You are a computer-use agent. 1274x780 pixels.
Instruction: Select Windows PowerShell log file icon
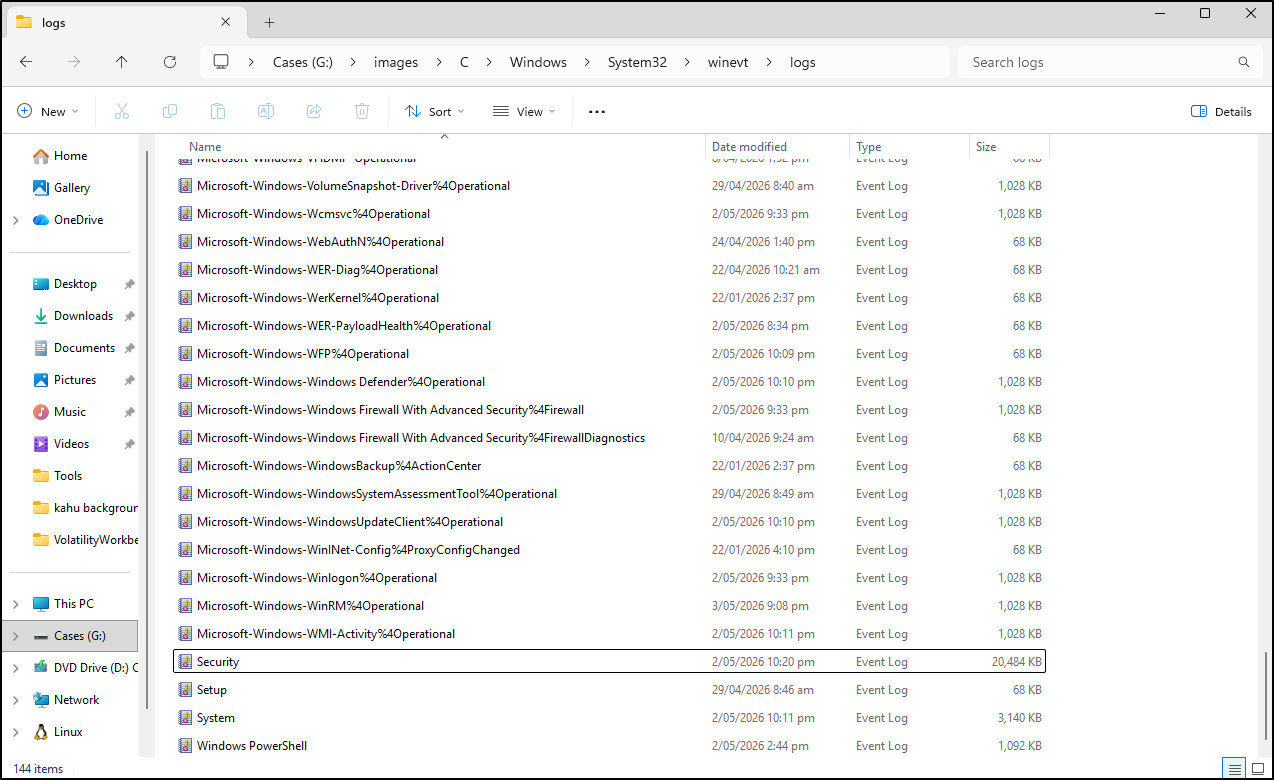184,746
